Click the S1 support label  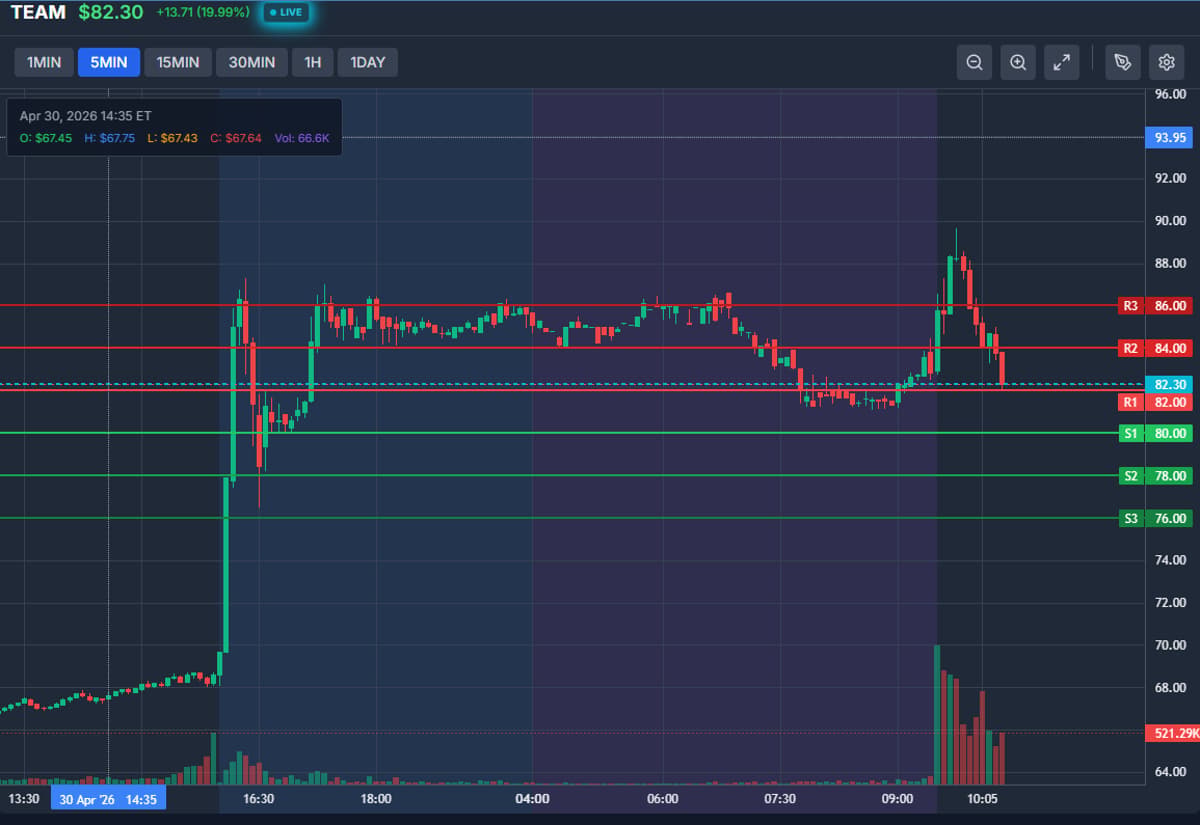tap(1131, 433)
